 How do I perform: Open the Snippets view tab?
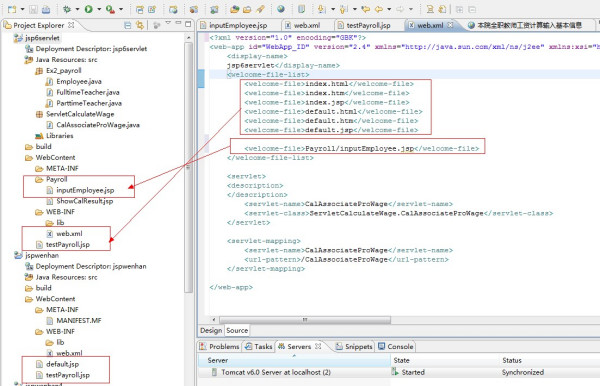(x=354, y=346)
